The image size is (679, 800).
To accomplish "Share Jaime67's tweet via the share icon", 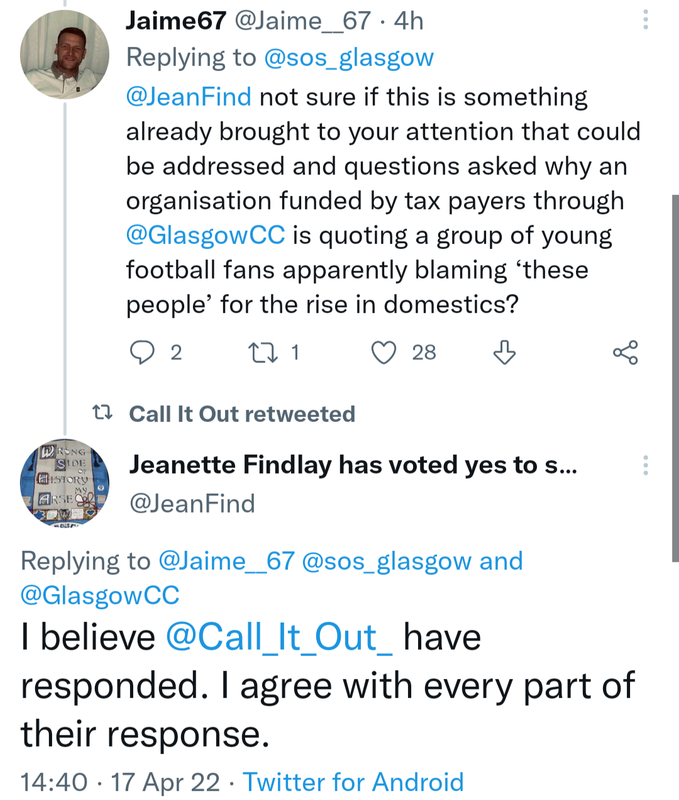I will point(625,352).
